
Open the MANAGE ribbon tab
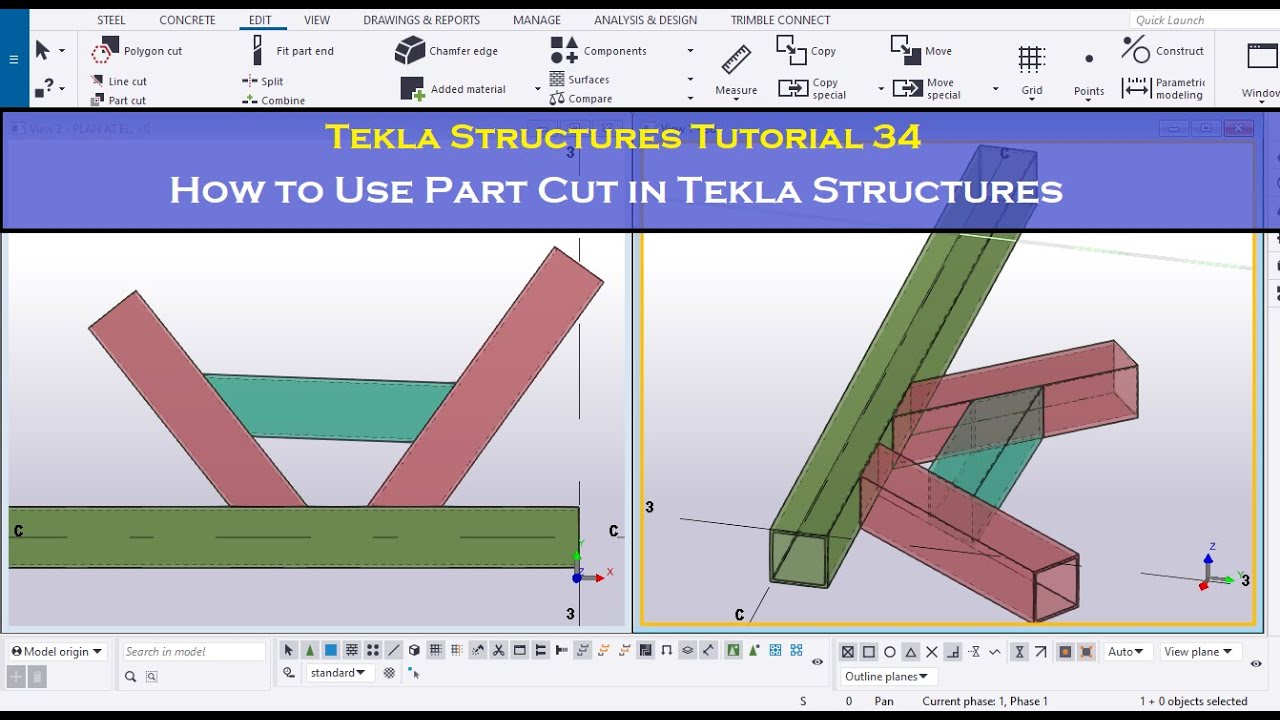tap(537, 20)
